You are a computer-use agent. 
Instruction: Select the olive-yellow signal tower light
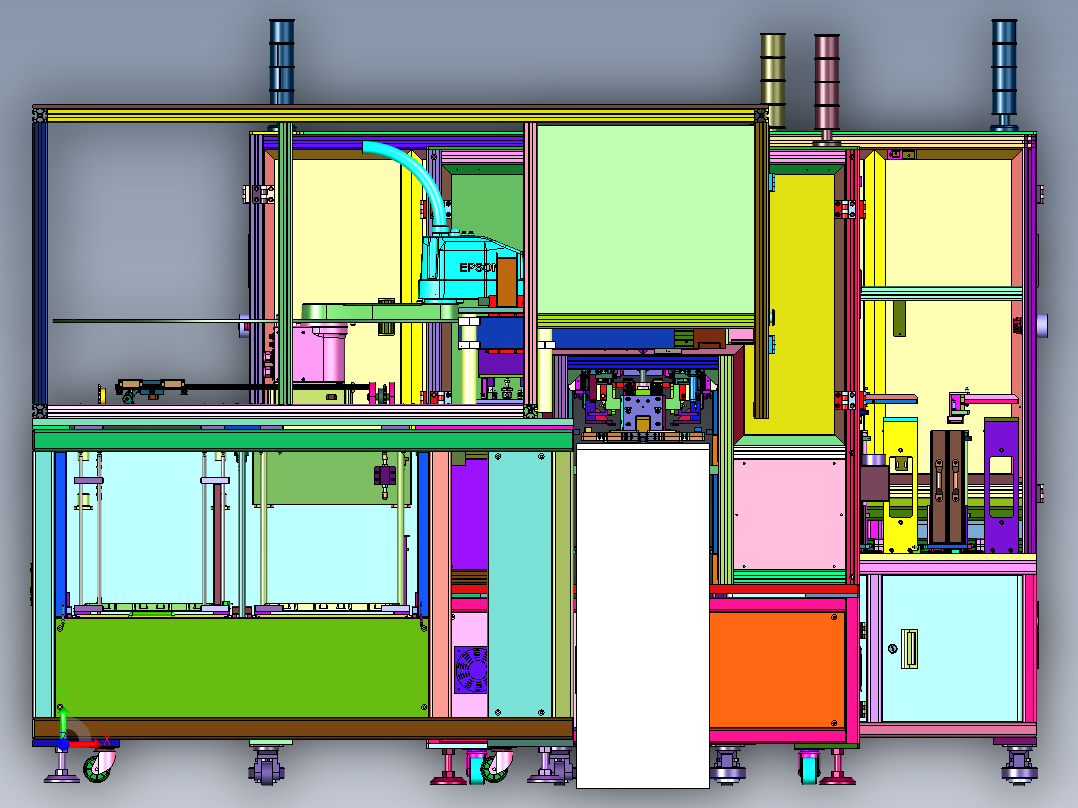pos(773,80)
